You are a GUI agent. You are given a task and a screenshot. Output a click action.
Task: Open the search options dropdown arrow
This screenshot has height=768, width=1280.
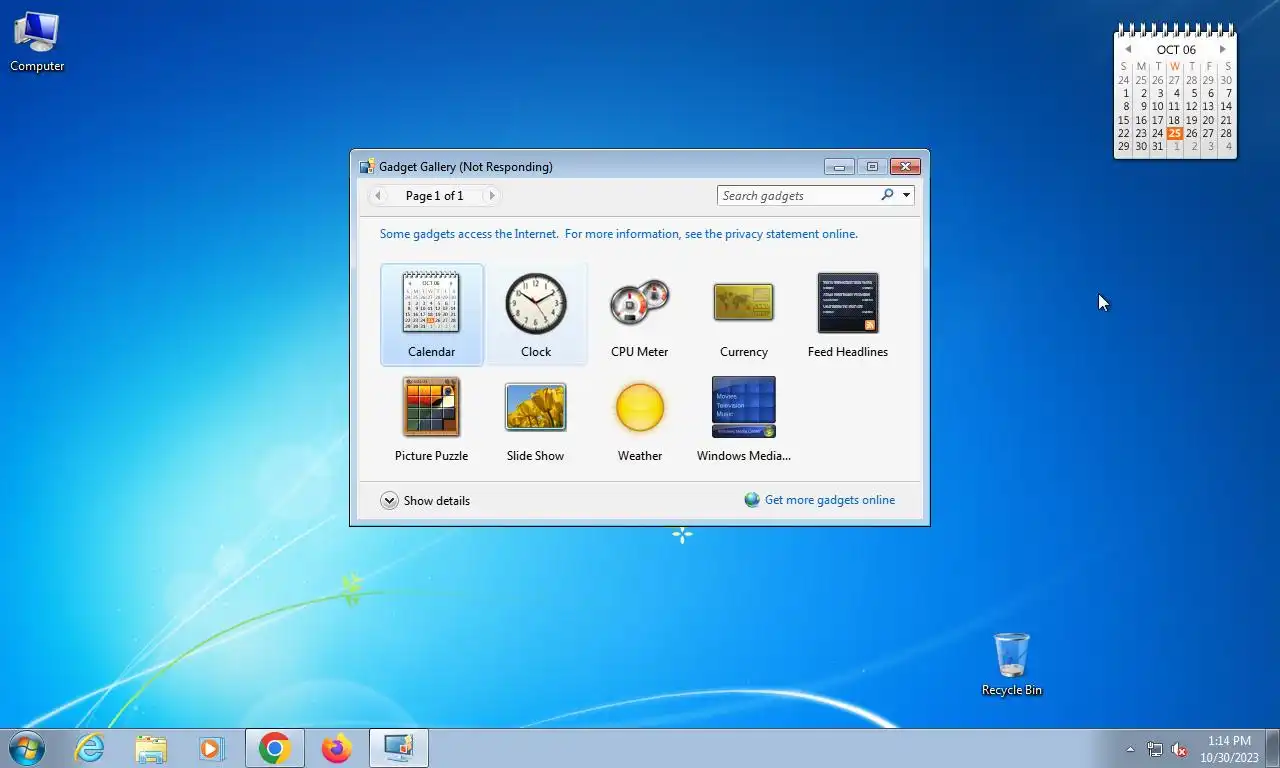tap(906, 195)
